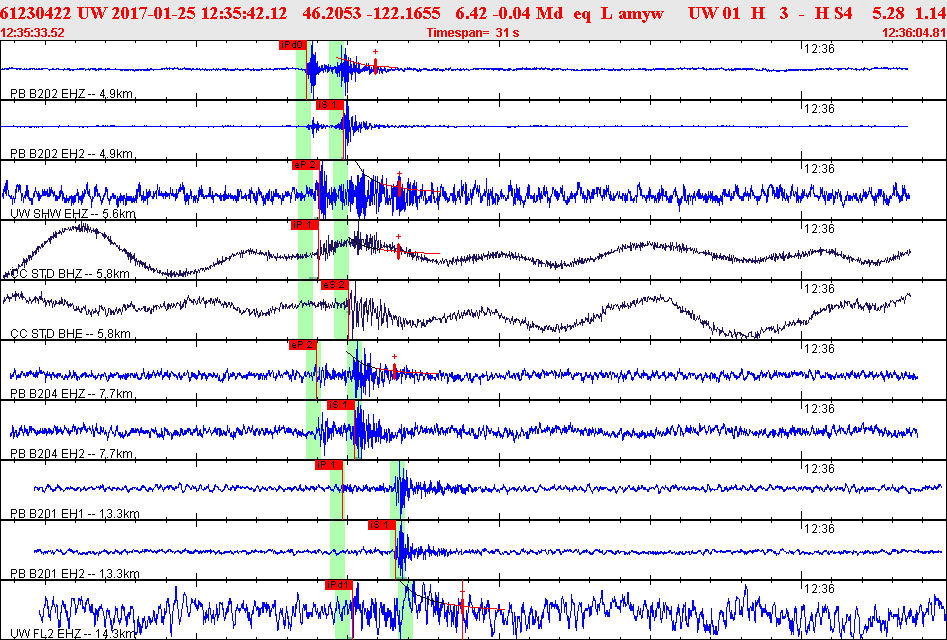
Task: Click the red coda marker on SHW EHZ trace
Action: pyautogui.click(x=399, y=184)
